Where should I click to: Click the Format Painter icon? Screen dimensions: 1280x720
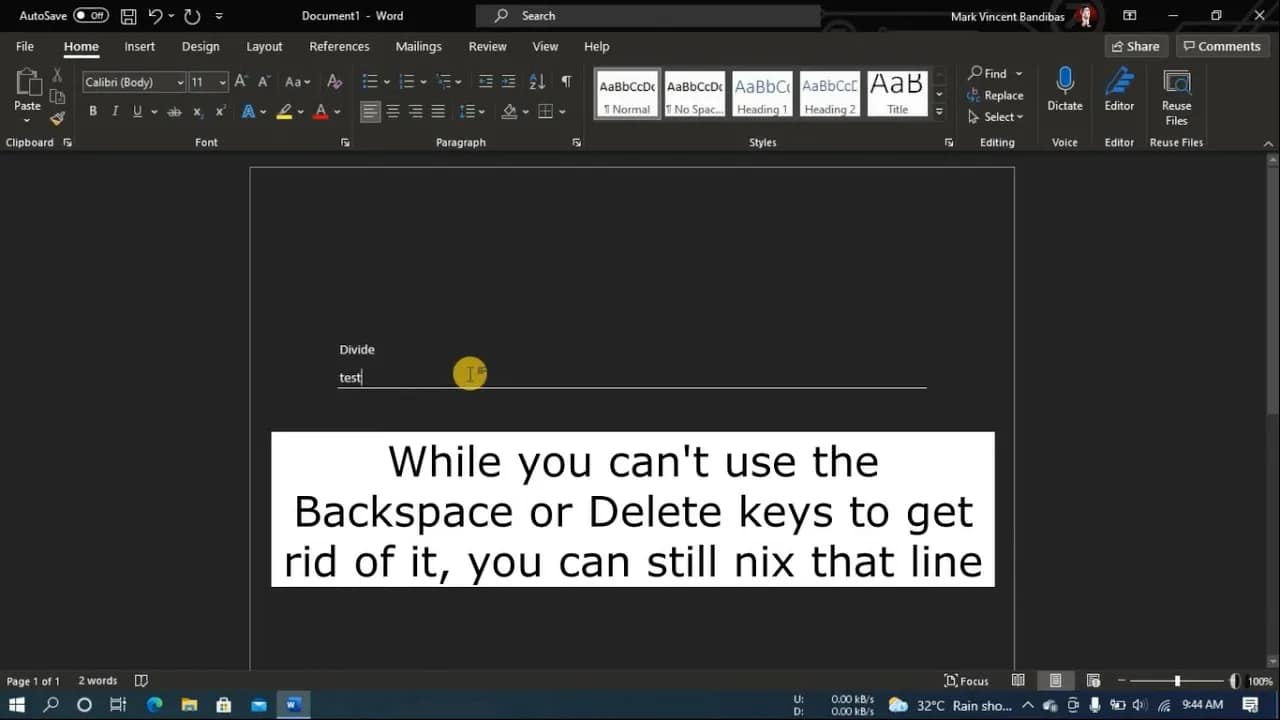[57, 118]
